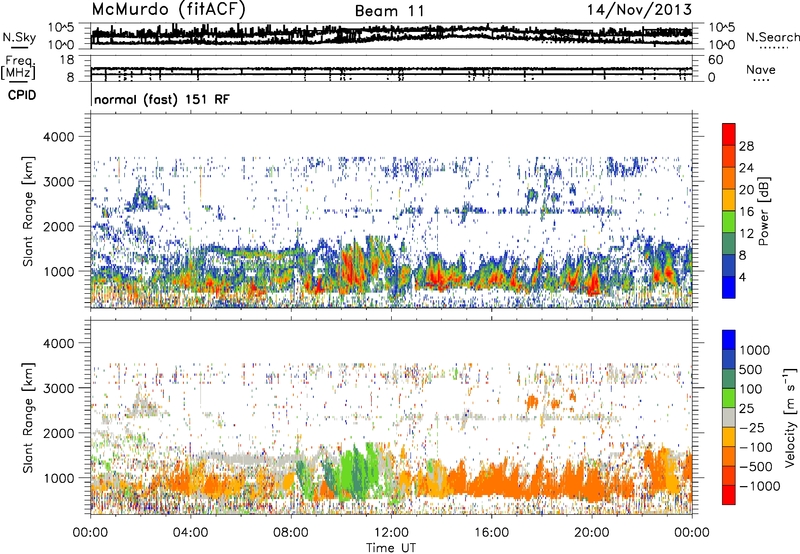Click the red top of power colorbar
Viewport: 800px width, 554px height.
(729, 134)
